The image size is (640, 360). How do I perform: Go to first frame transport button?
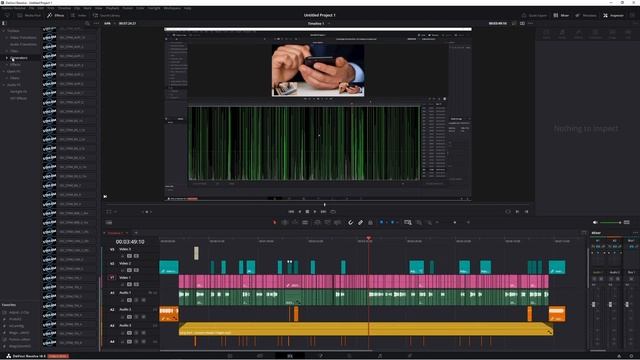(291, 212)
